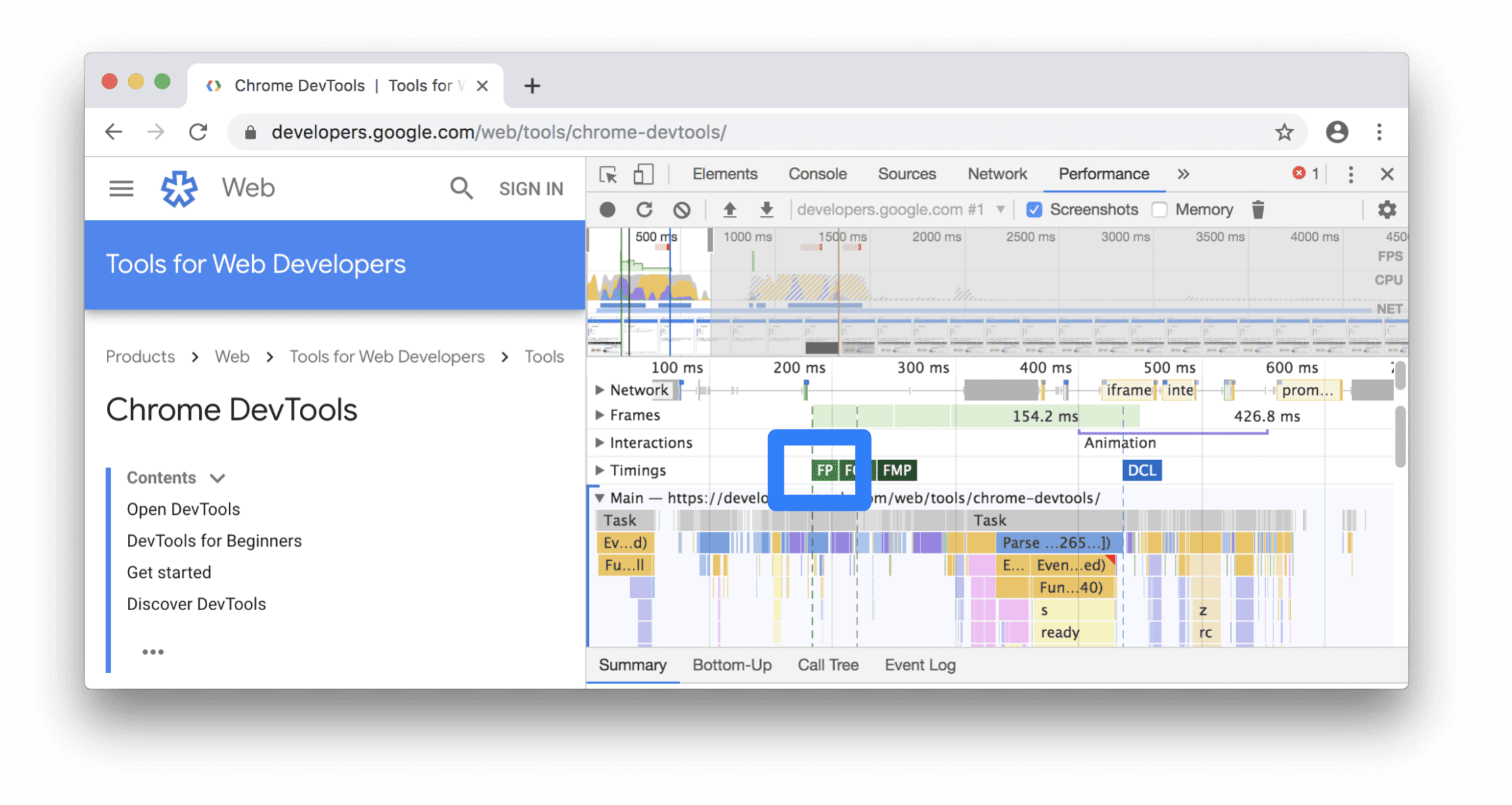Click the reload and profile page icon
1512x805 pixels.
click(644, 209)
